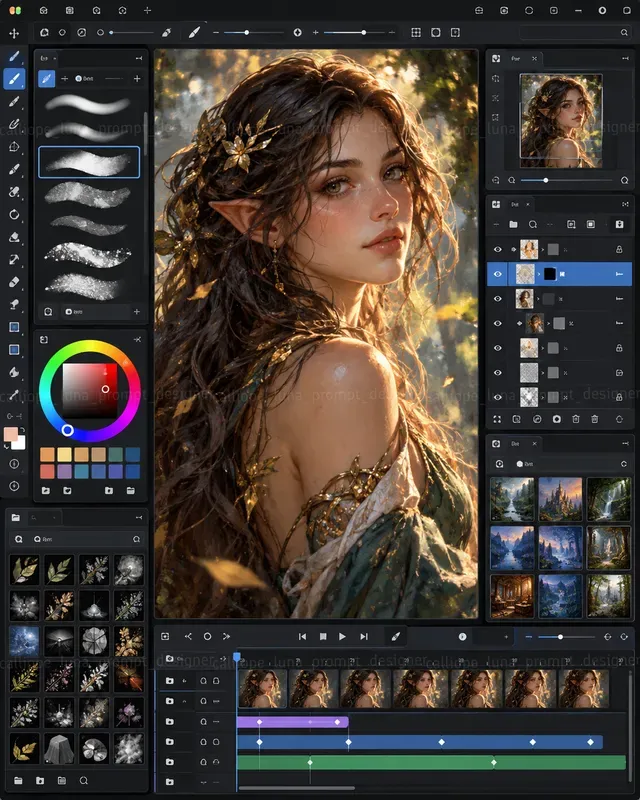
Task: Click the magnifier icon in the assets search bar
Action: (x=19, y=539)
